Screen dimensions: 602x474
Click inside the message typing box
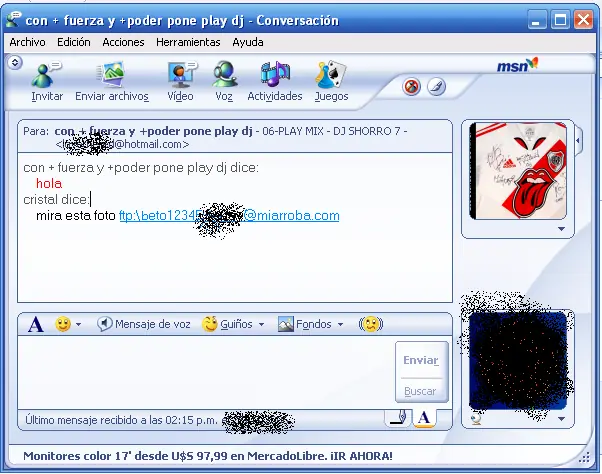pos(206,372)
